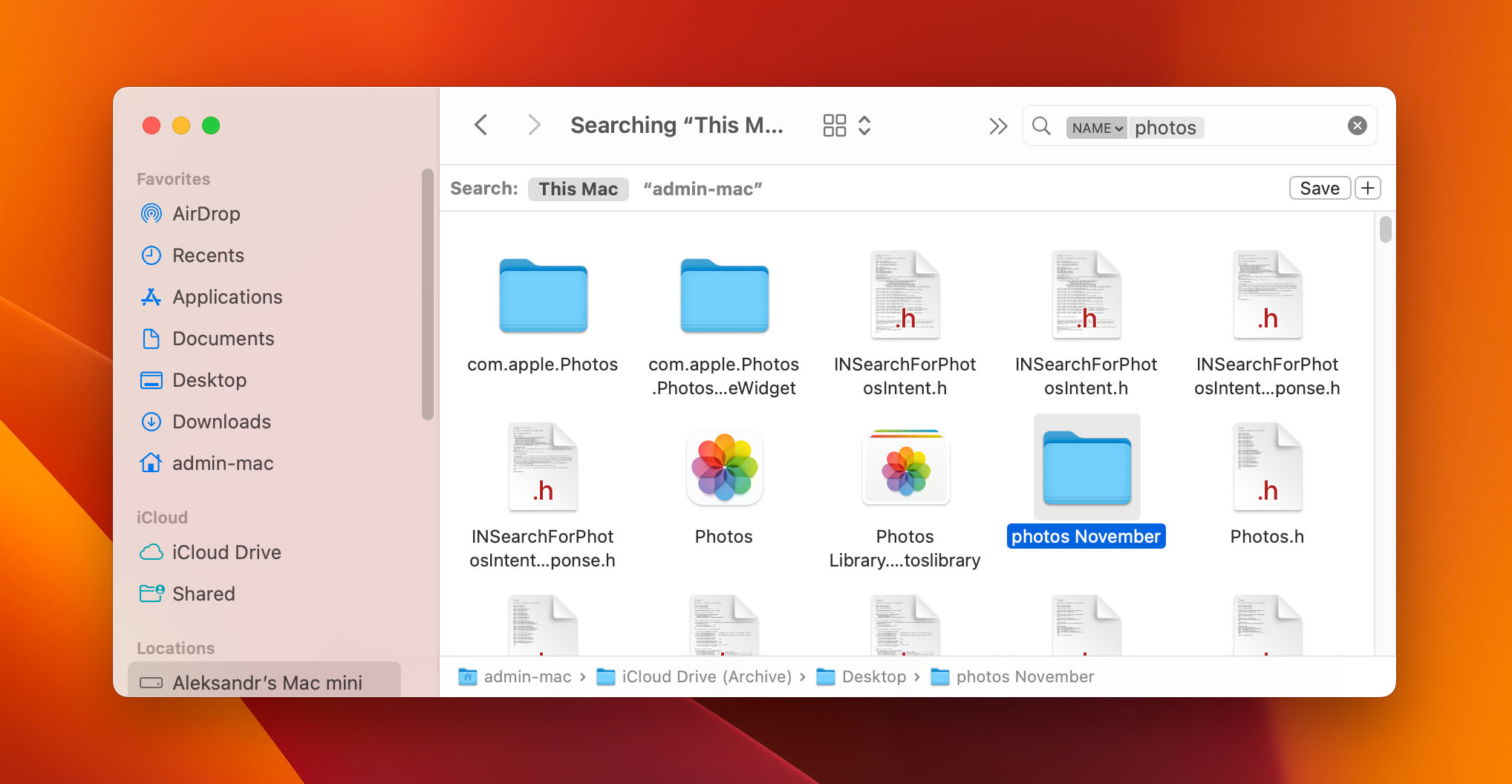Click the photos November file name label
The height and width of the screenshot is (784, 1512).
(1086, 536)
